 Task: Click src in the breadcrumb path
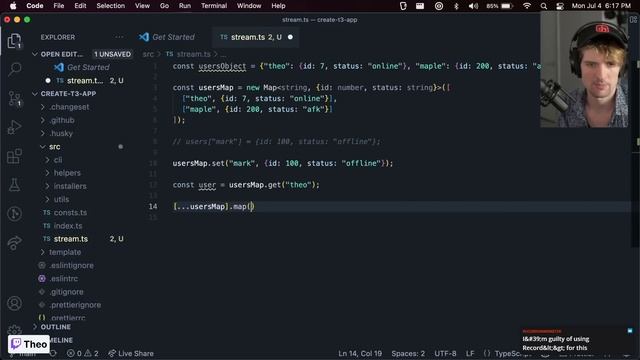(148, 54)
